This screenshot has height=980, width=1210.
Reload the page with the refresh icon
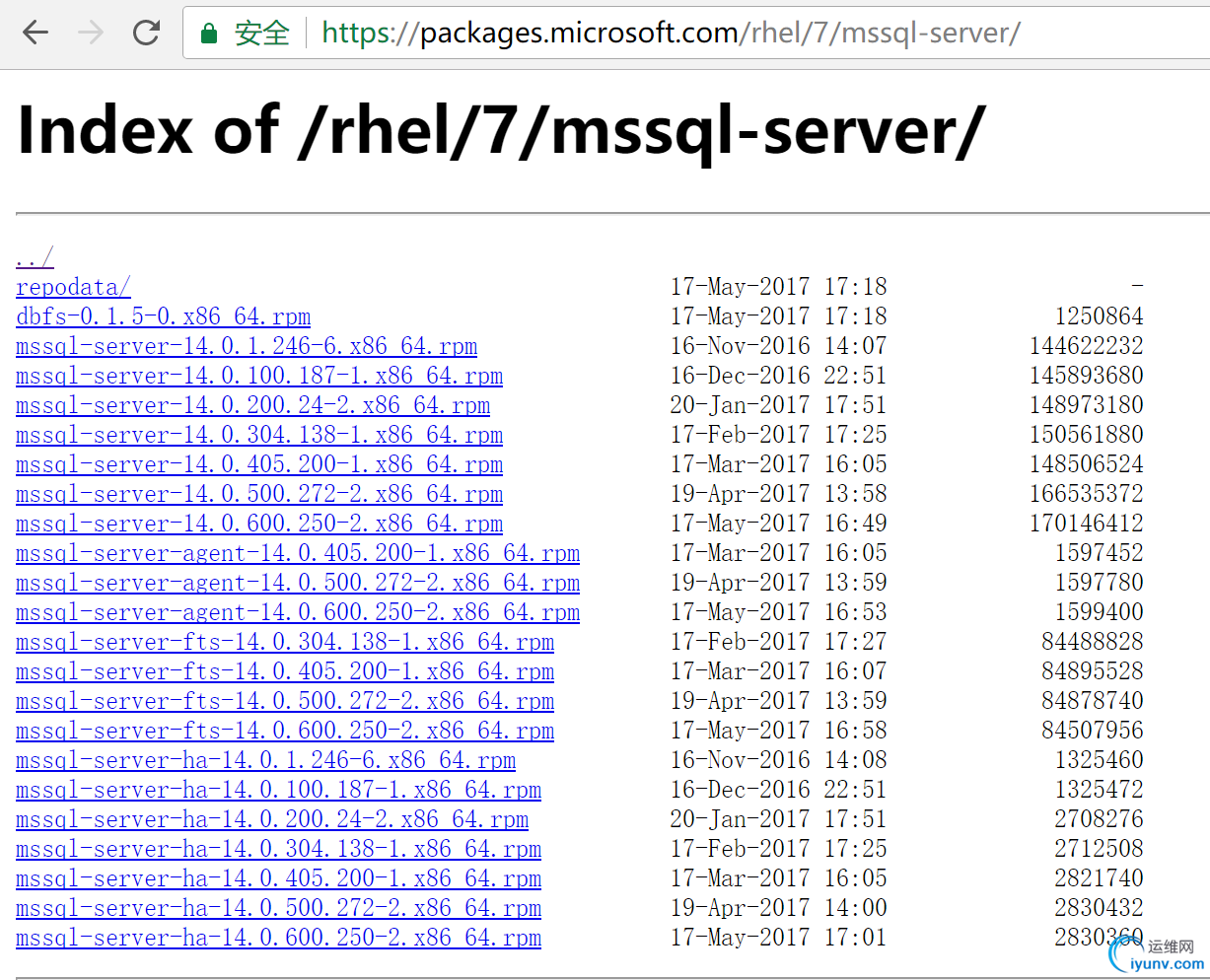[x=146, y=33]
